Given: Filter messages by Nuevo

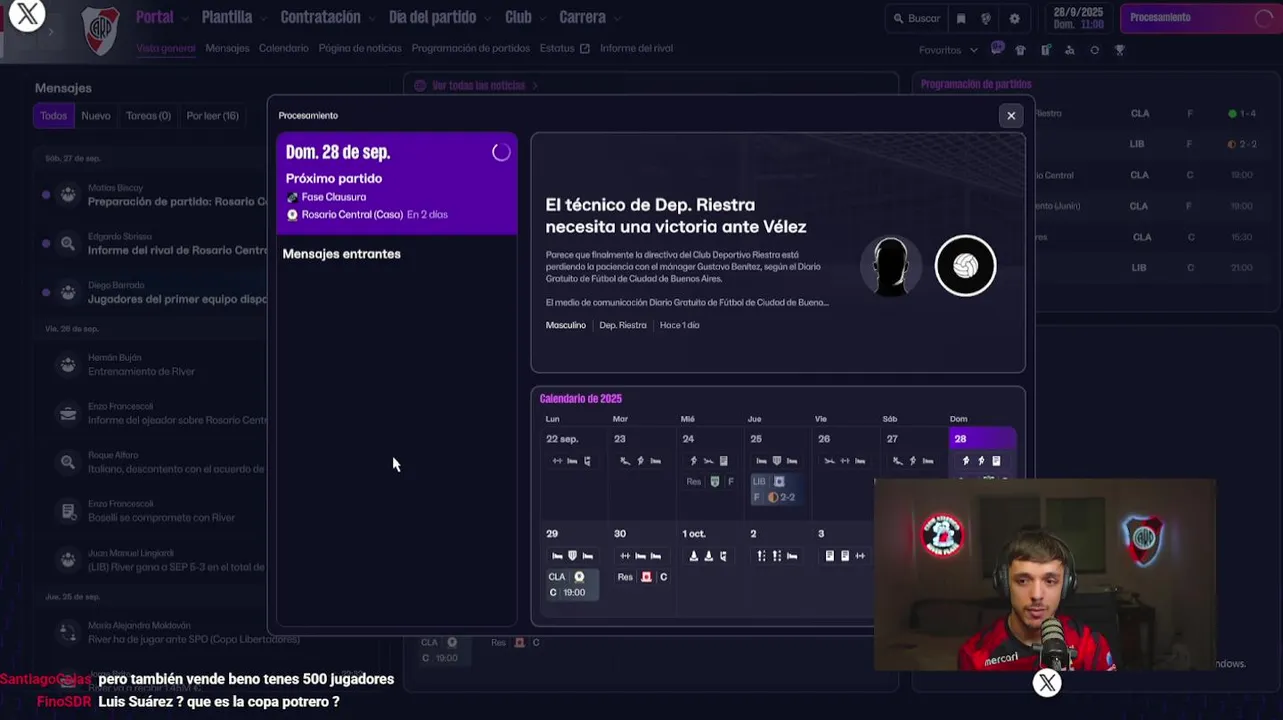Looking at the screenshot, I should click(96, 116).
